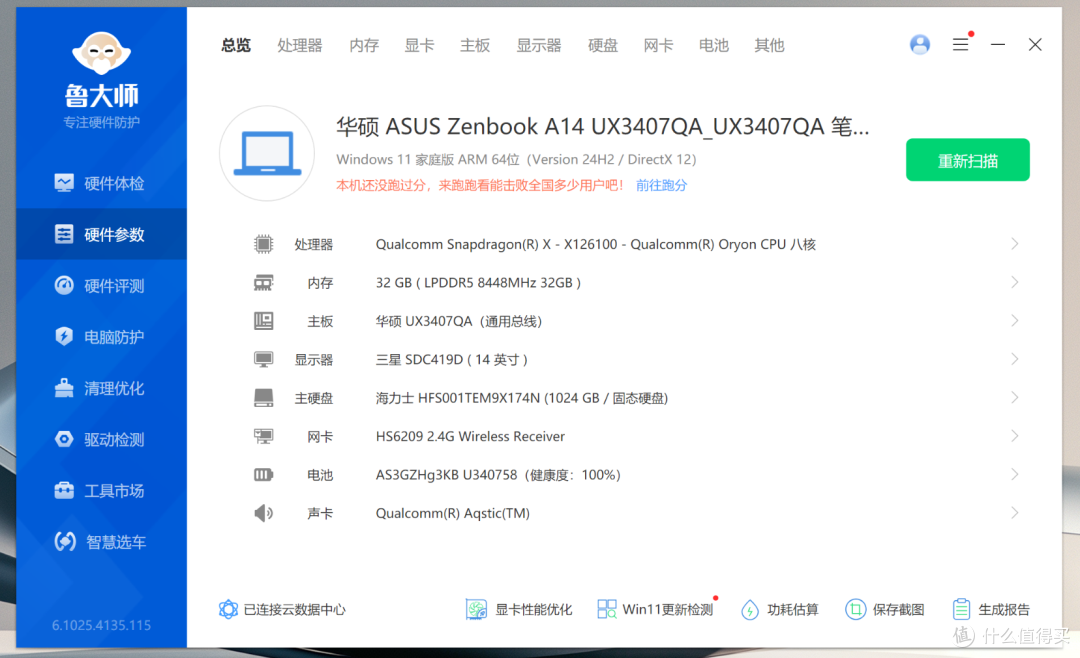Viewport: 1080px width, 658px height.
Task: Switch to the 总览 tab
Action: (236, 45)
